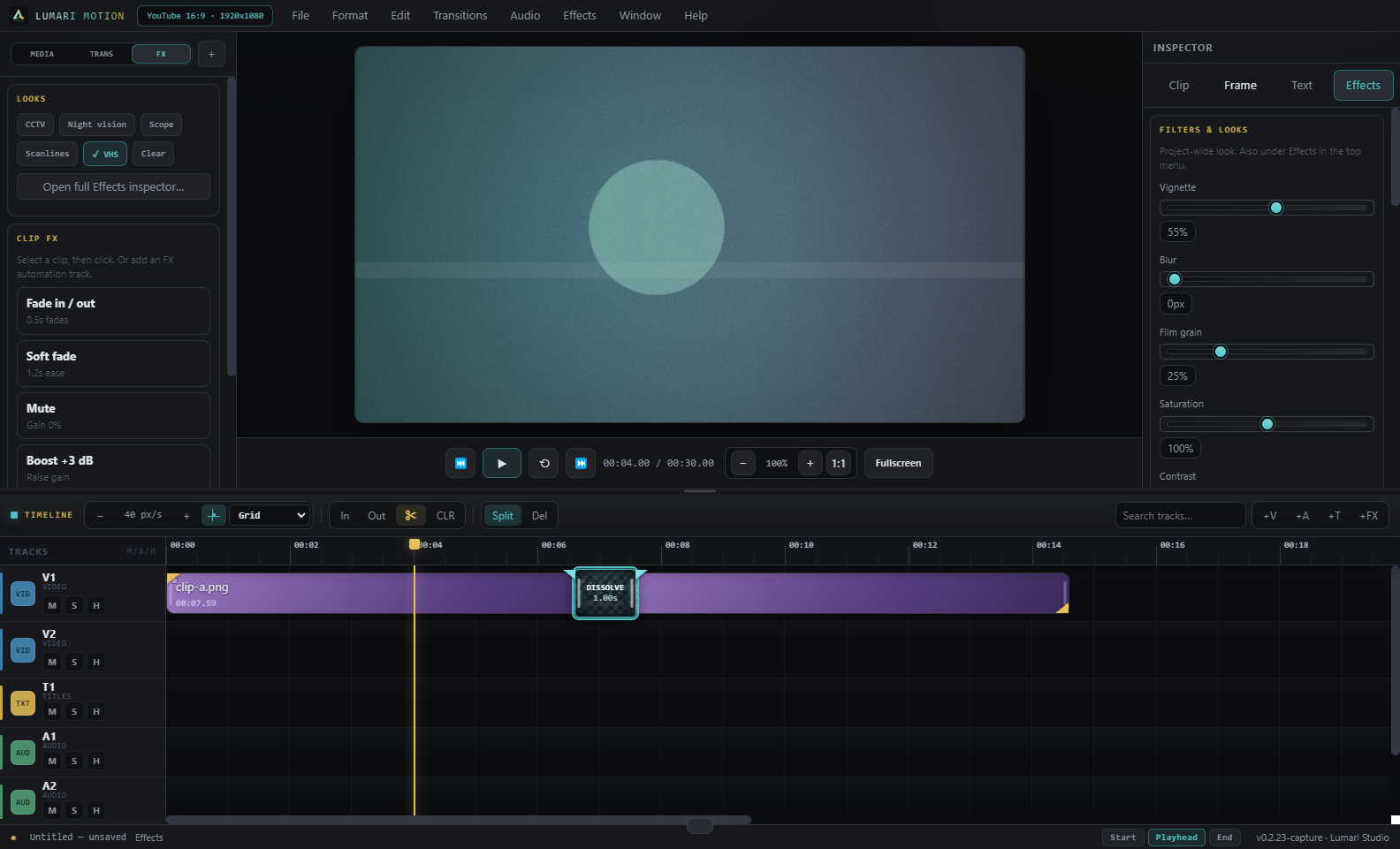The width and height of the screenshot is (1400, 849).
Task: Set preview zoom to 1:1
Action: (x=839, y=463)
